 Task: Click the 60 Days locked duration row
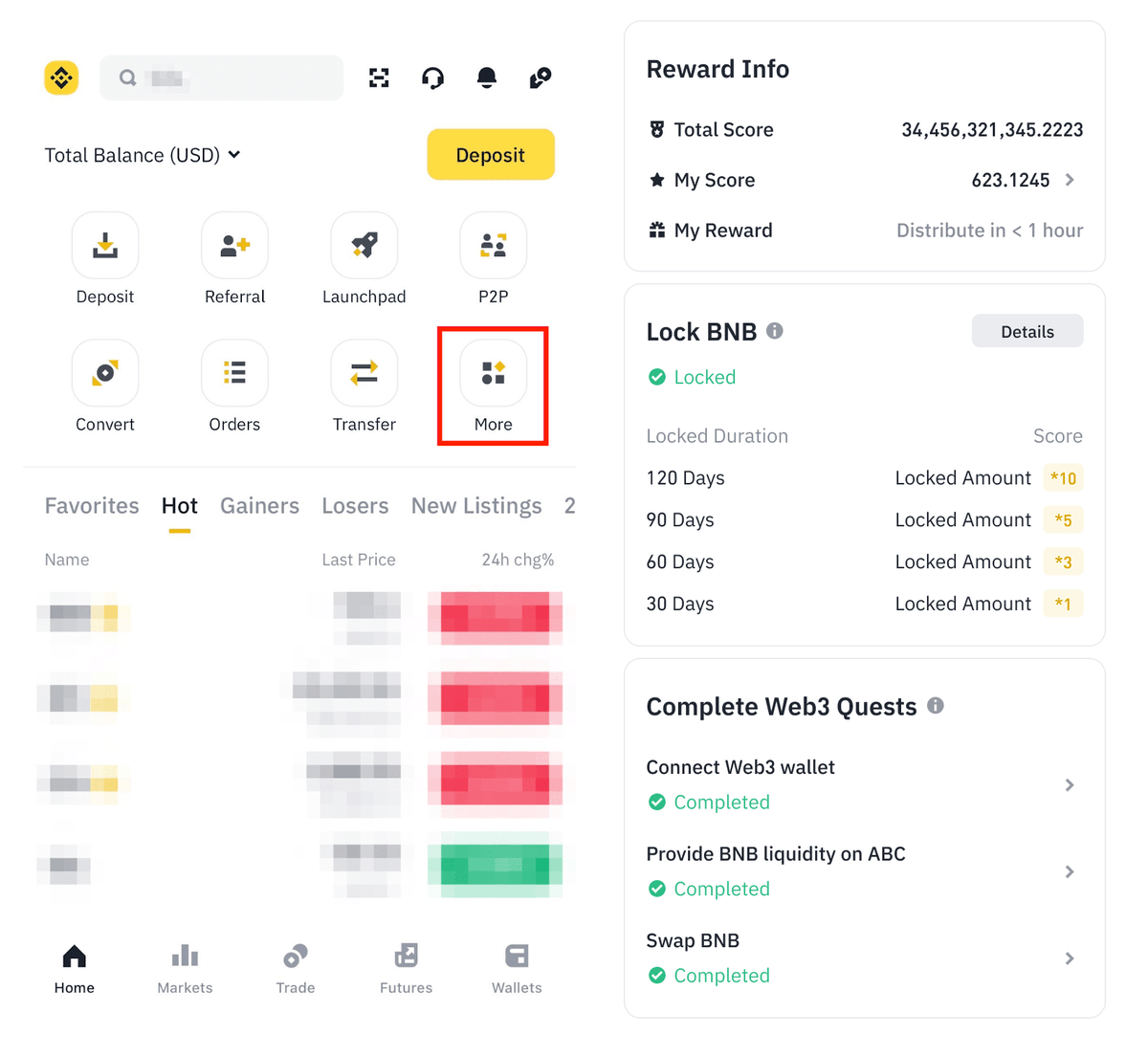coord(865,562)
